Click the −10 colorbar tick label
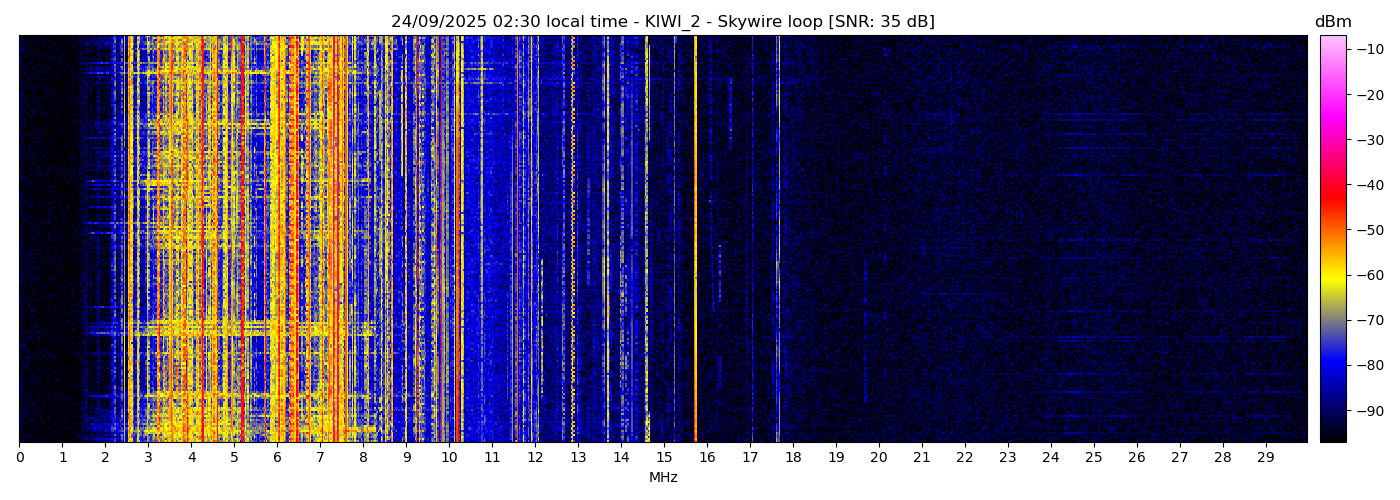1400x500 pixels. [1364, 49]
